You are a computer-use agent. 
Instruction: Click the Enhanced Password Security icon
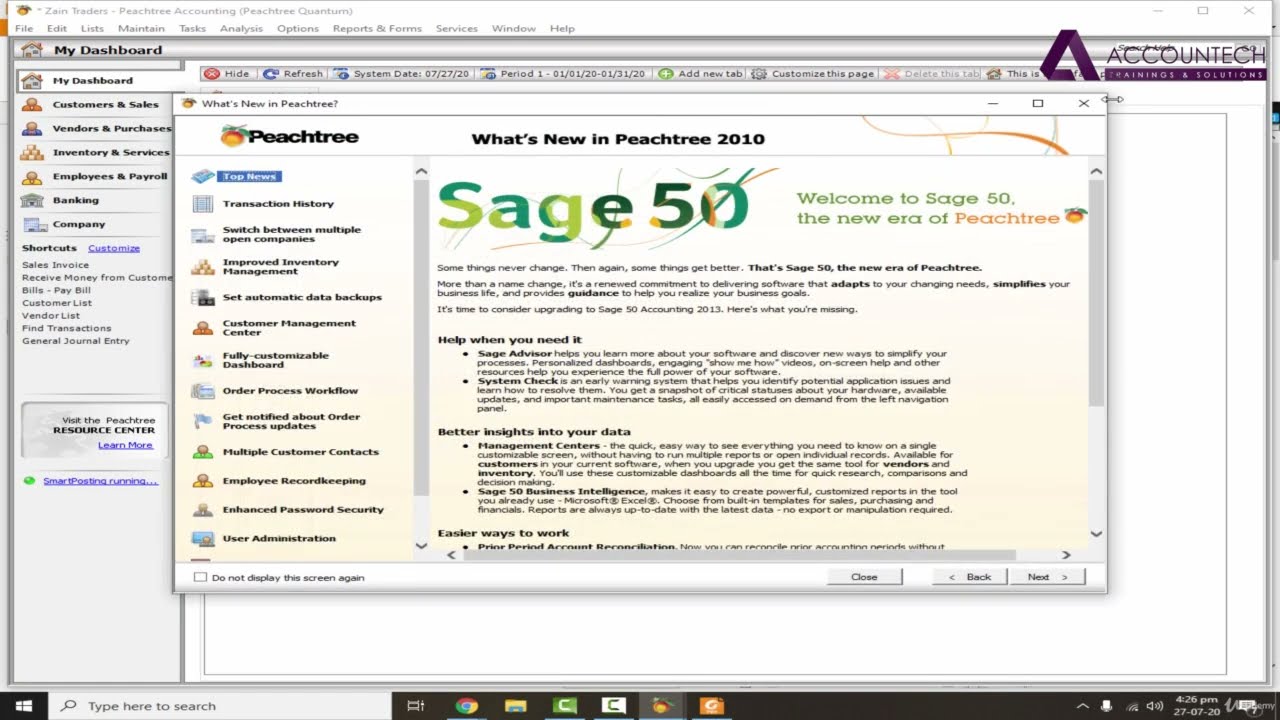203,510
